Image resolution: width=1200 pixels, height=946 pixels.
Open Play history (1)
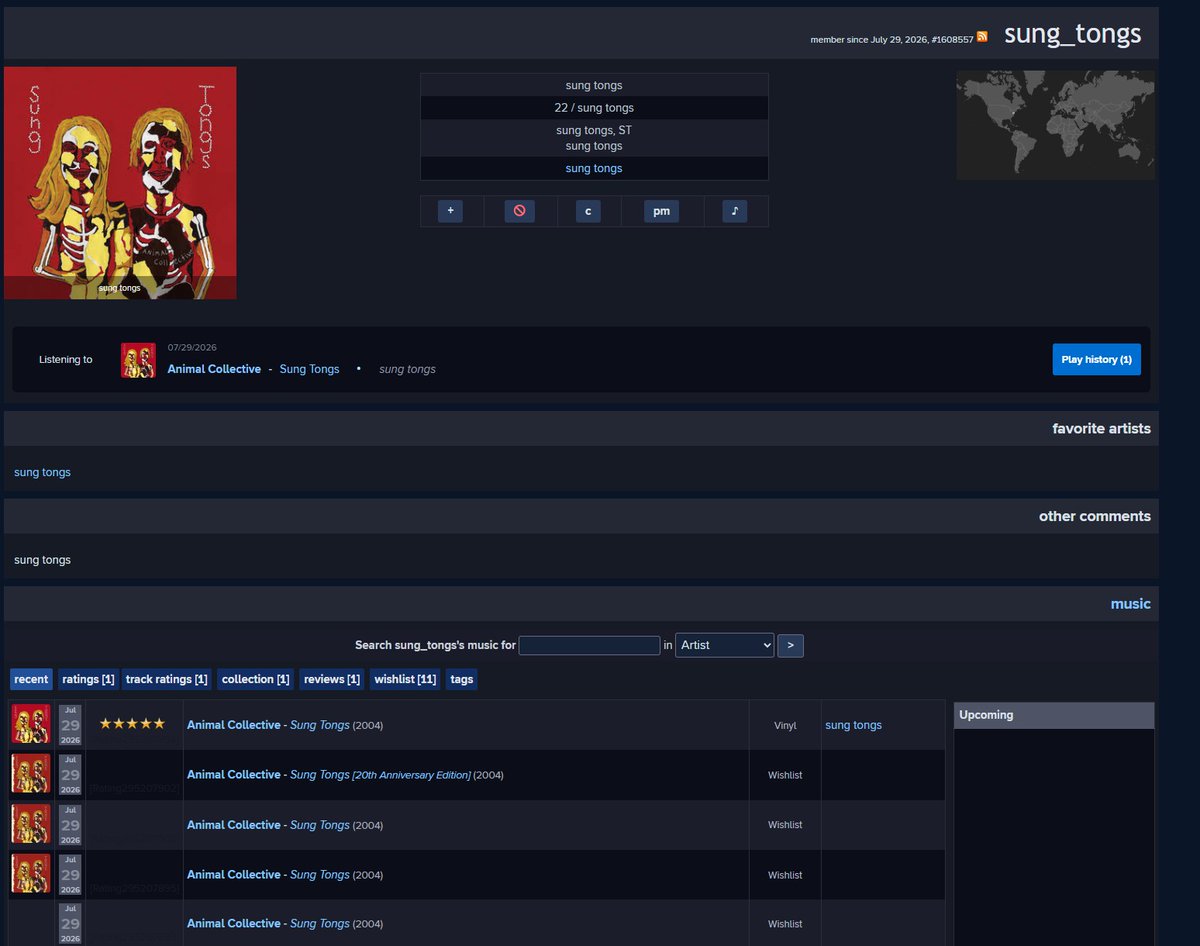click(1096, 359)
